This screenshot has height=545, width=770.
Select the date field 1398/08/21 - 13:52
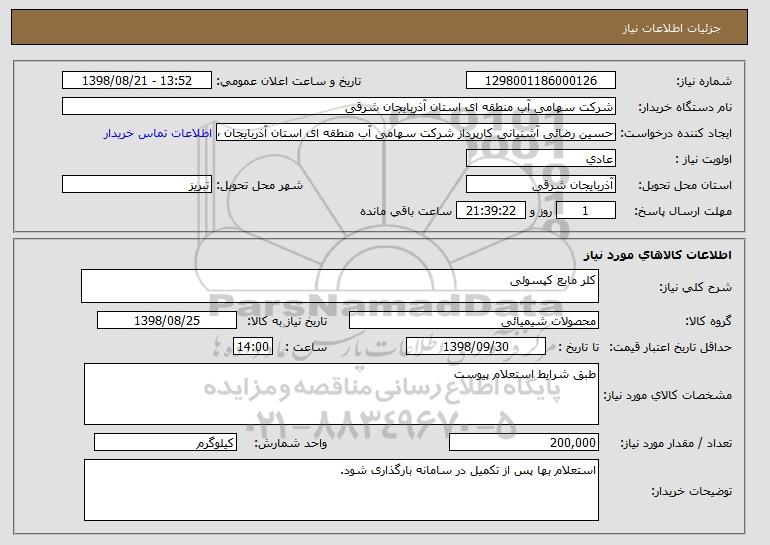(x=137, y=81)
